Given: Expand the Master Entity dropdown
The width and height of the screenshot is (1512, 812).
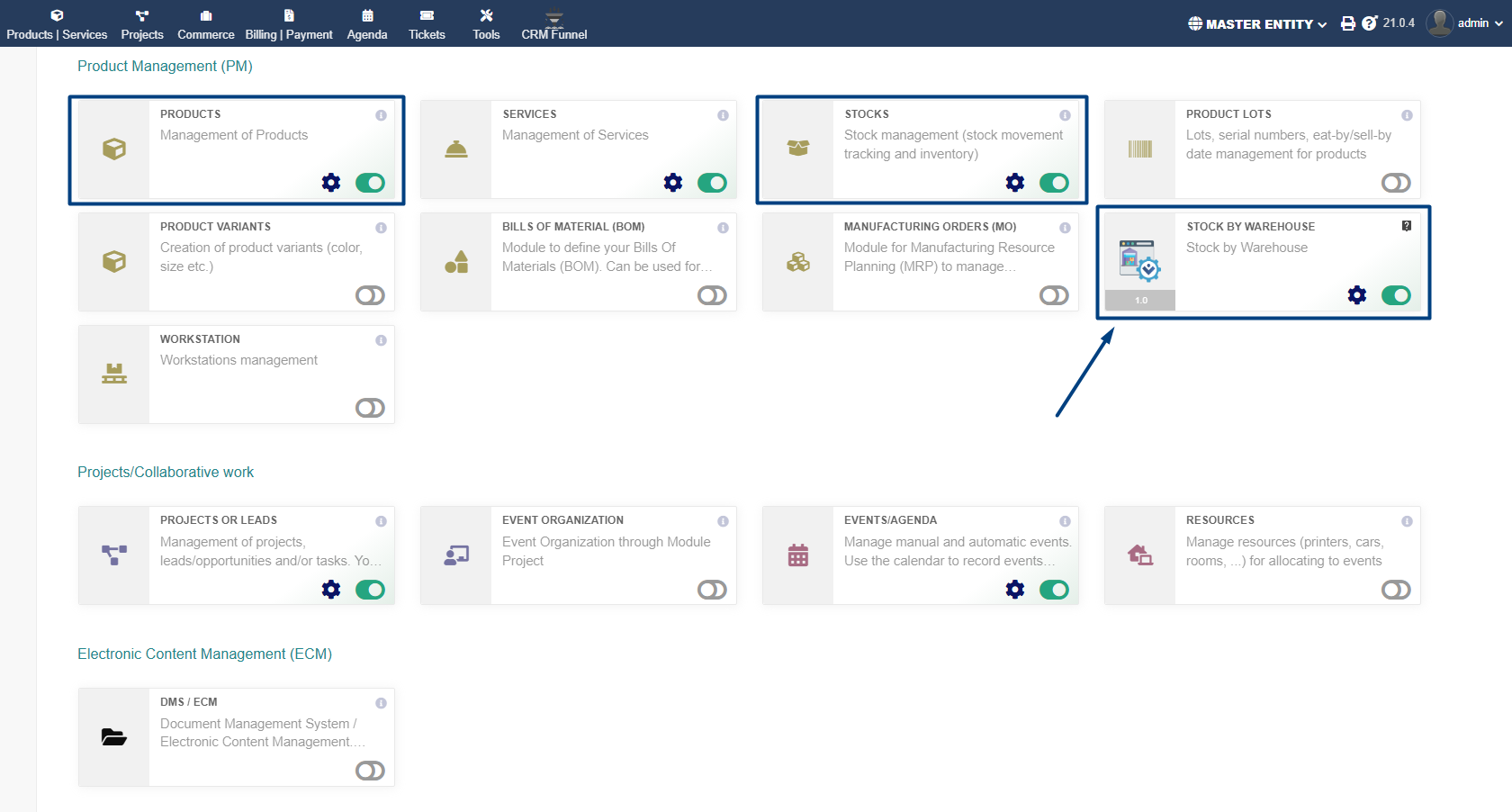Looking at the screenshot, I should (1257, 24).
